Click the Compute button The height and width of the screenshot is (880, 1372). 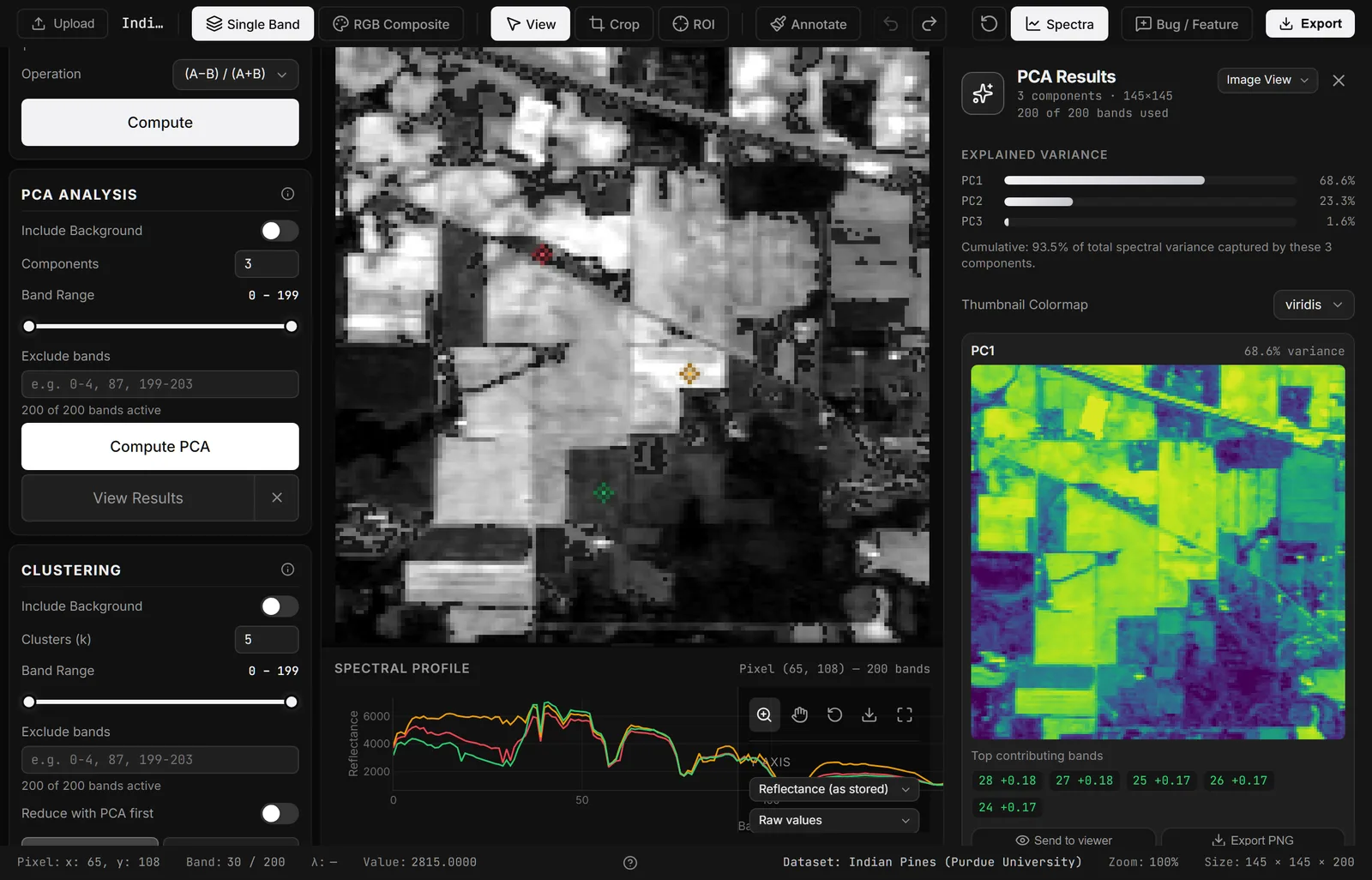coord(160,123)
